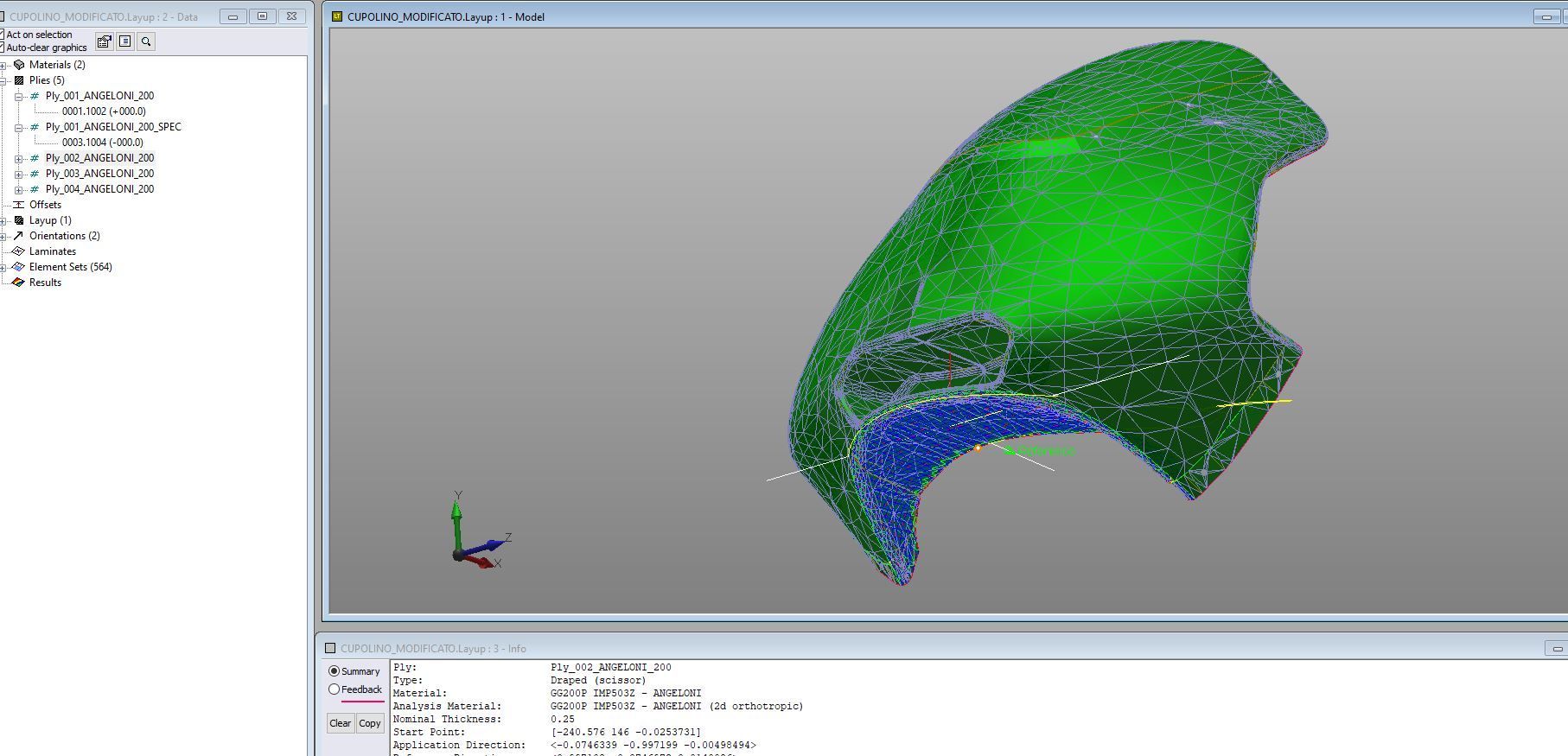Click the magnifier search icon
This screenshot has height=756, width=1568.
(x=146, y=41)
